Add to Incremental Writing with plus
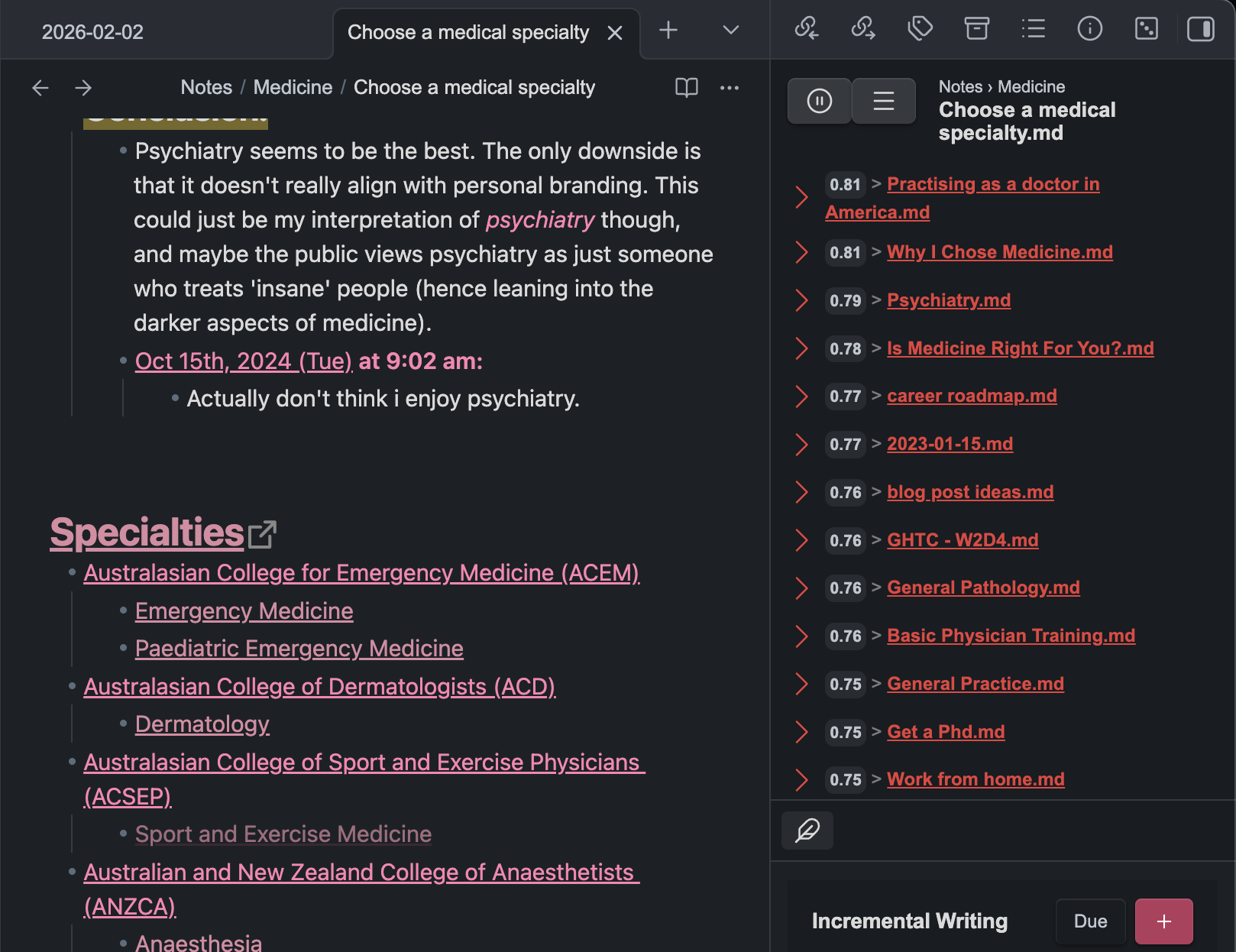The height and width of the screenshot is (952, 1236). pos(1163,921)
